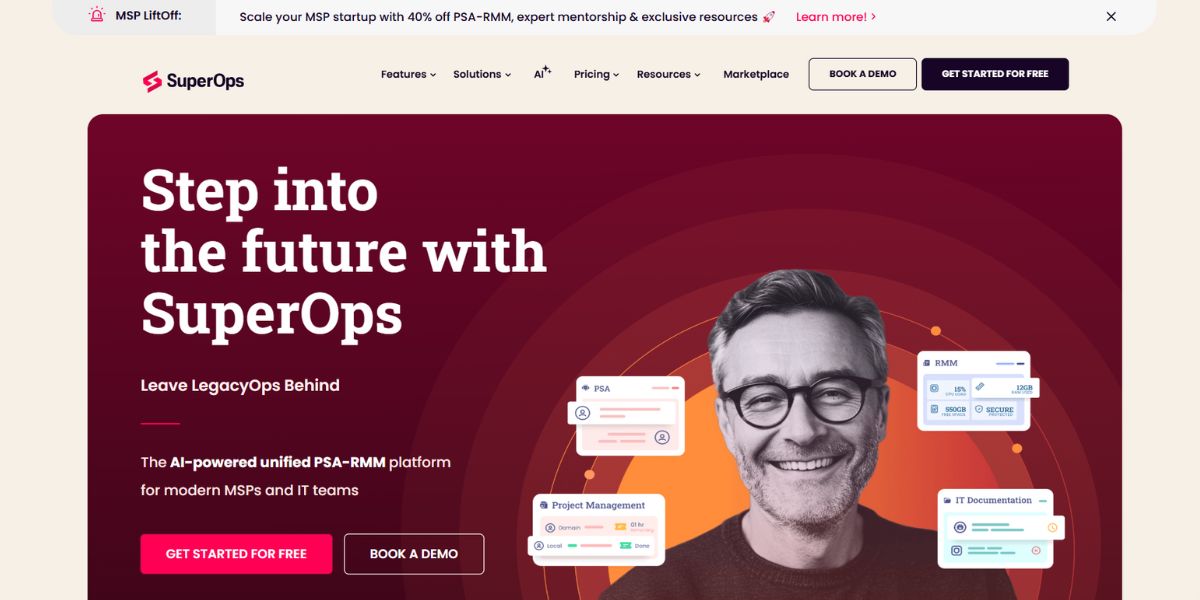Open the AI menu item
The height and width of the screenshot is (600, 1200).
point(542,73)
